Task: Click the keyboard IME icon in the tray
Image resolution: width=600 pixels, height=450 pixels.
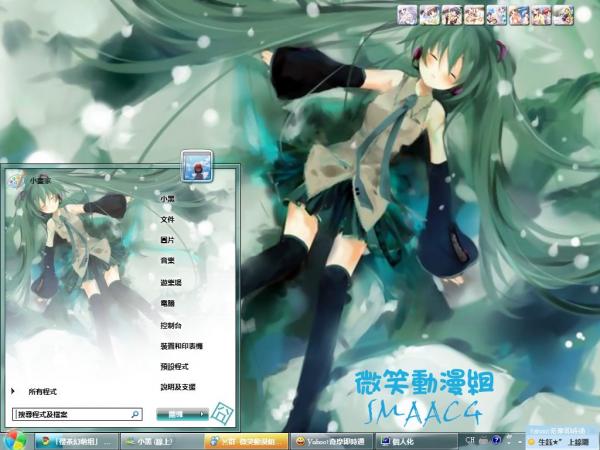Action: [x=484, y=441]
